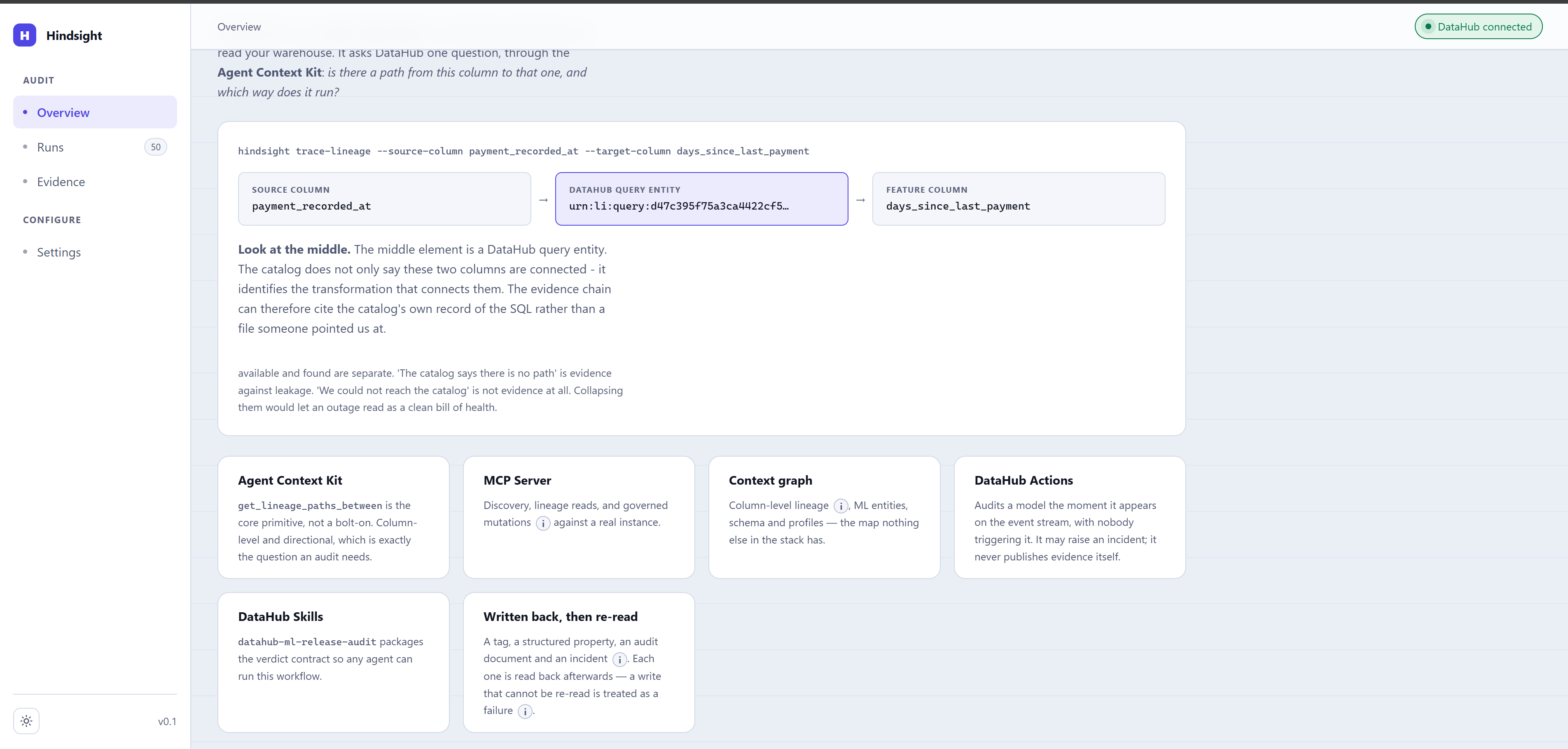Image resolution: width=1568 pixels, height=749 pixels.
Task: Click the 'available and found are separate' note
Action: (430, 391)
